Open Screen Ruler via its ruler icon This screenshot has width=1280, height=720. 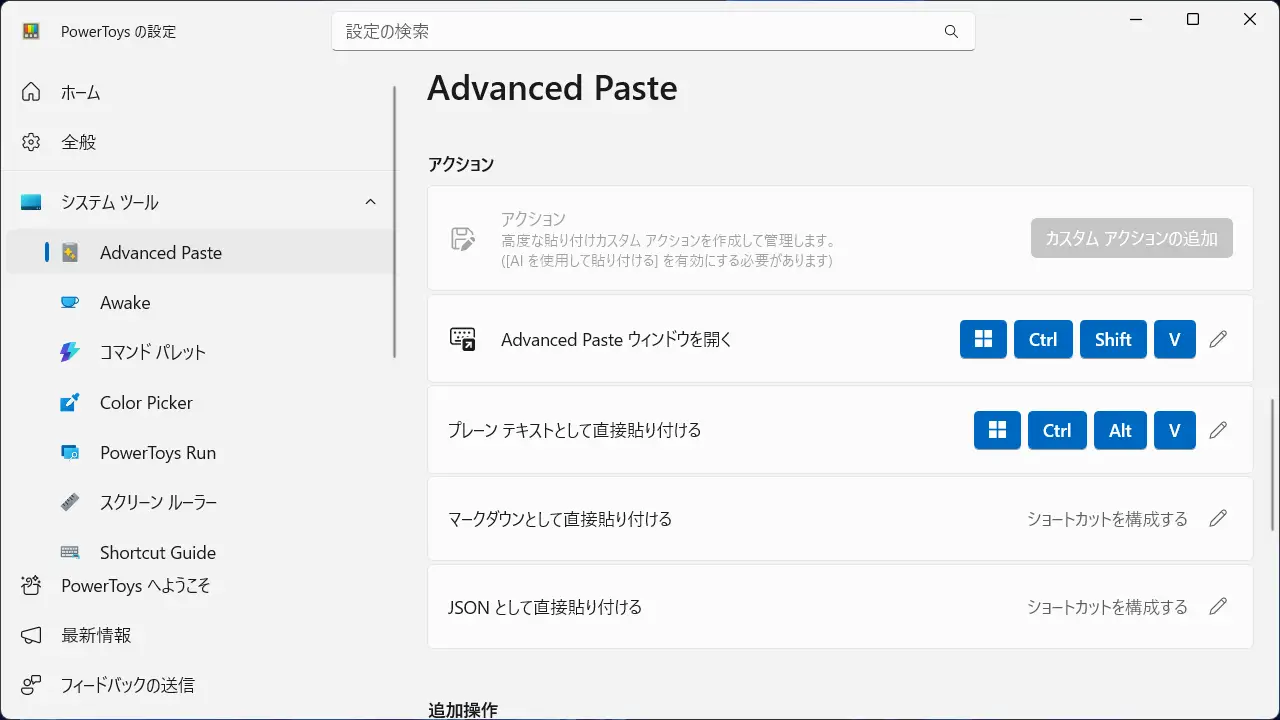click(x=70, y=503)
